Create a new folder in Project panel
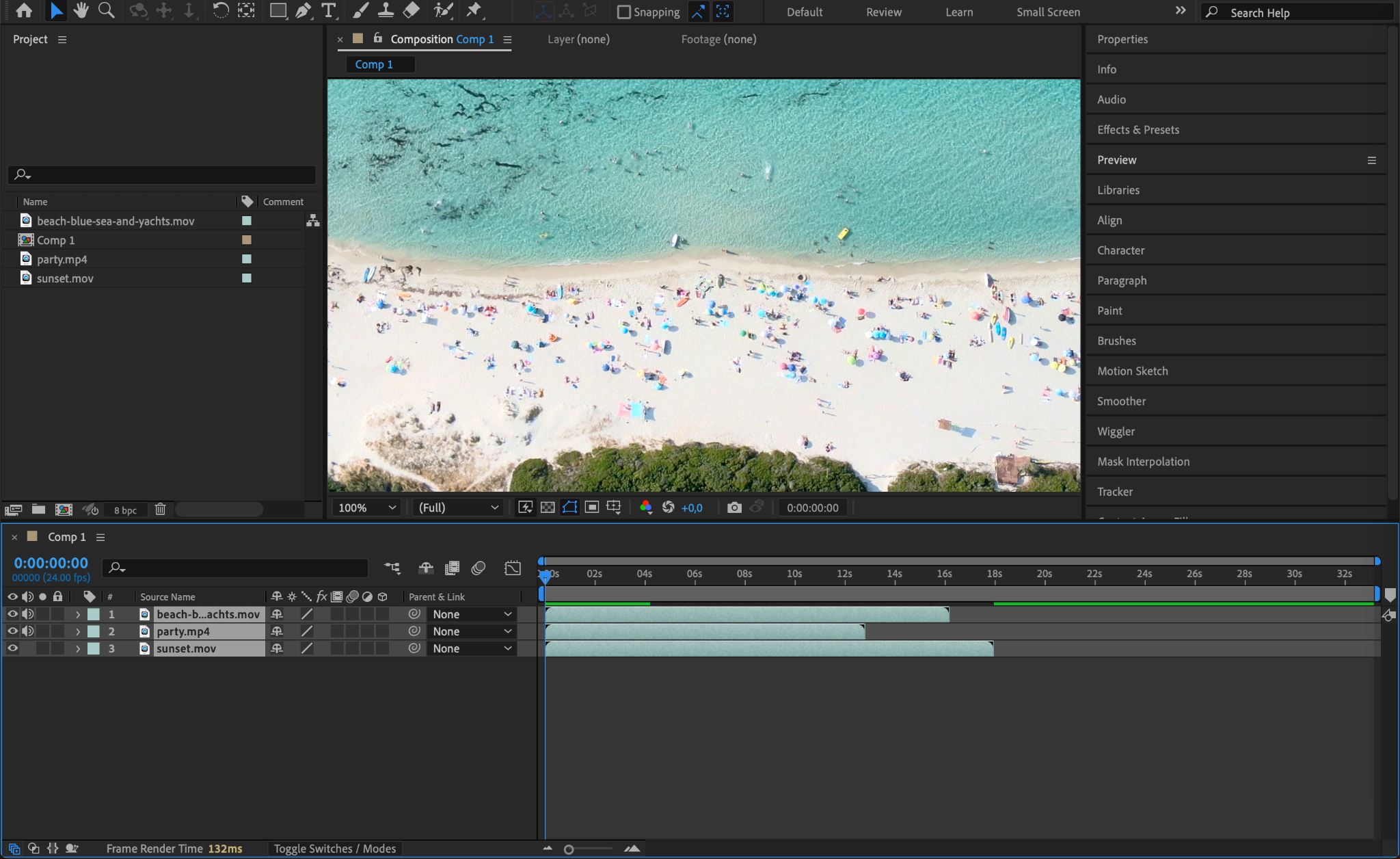1400x859 pixels. pos(38,510)
